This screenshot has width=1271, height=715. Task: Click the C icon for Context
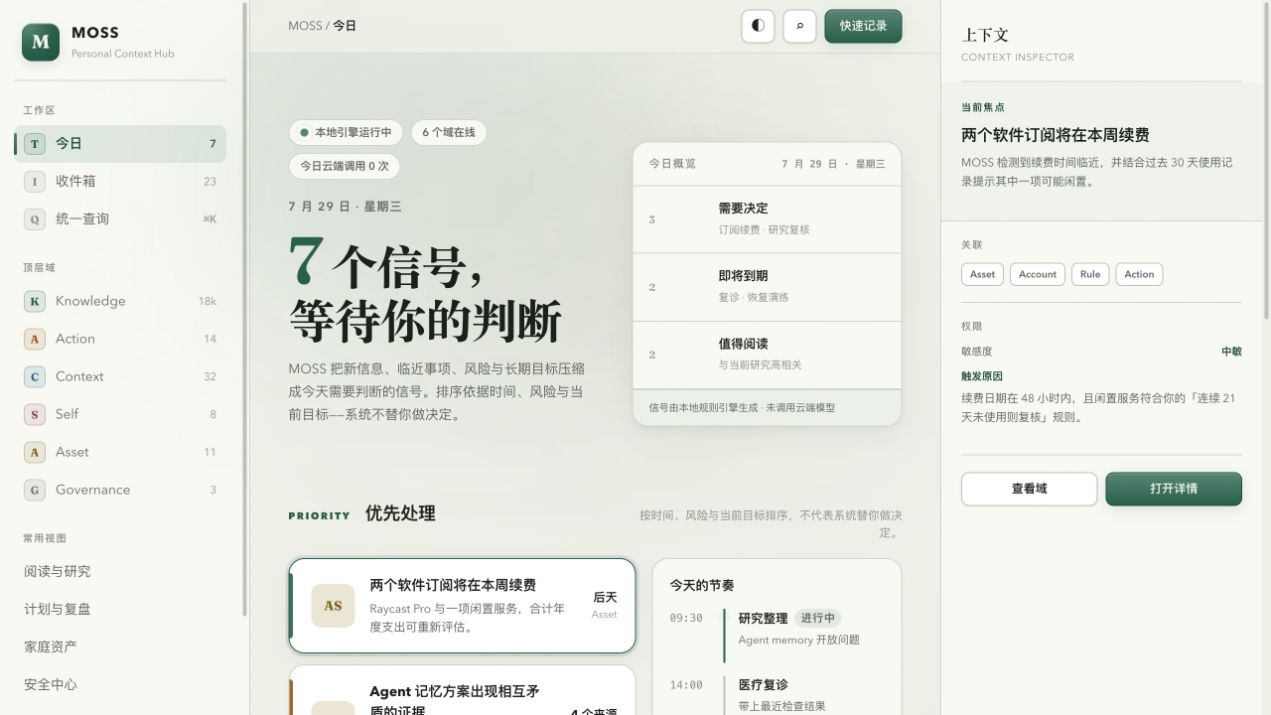[35, 377]
